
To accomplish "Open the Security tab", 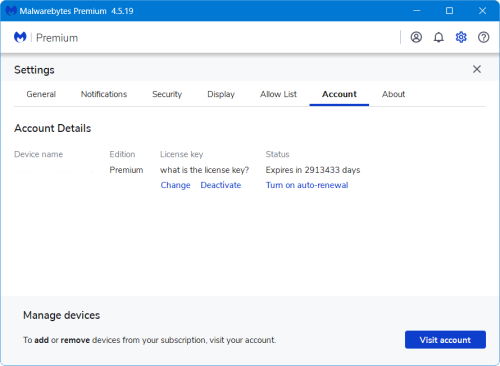I will [167, 94].
